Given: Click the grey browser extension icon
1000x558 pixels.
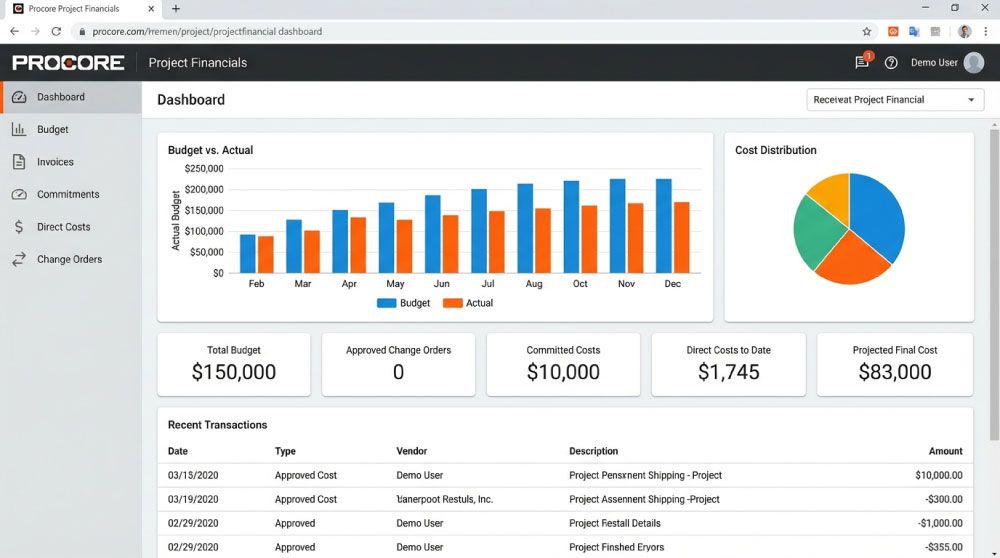Looking at the screenshot, I should (x=936, y=31).
